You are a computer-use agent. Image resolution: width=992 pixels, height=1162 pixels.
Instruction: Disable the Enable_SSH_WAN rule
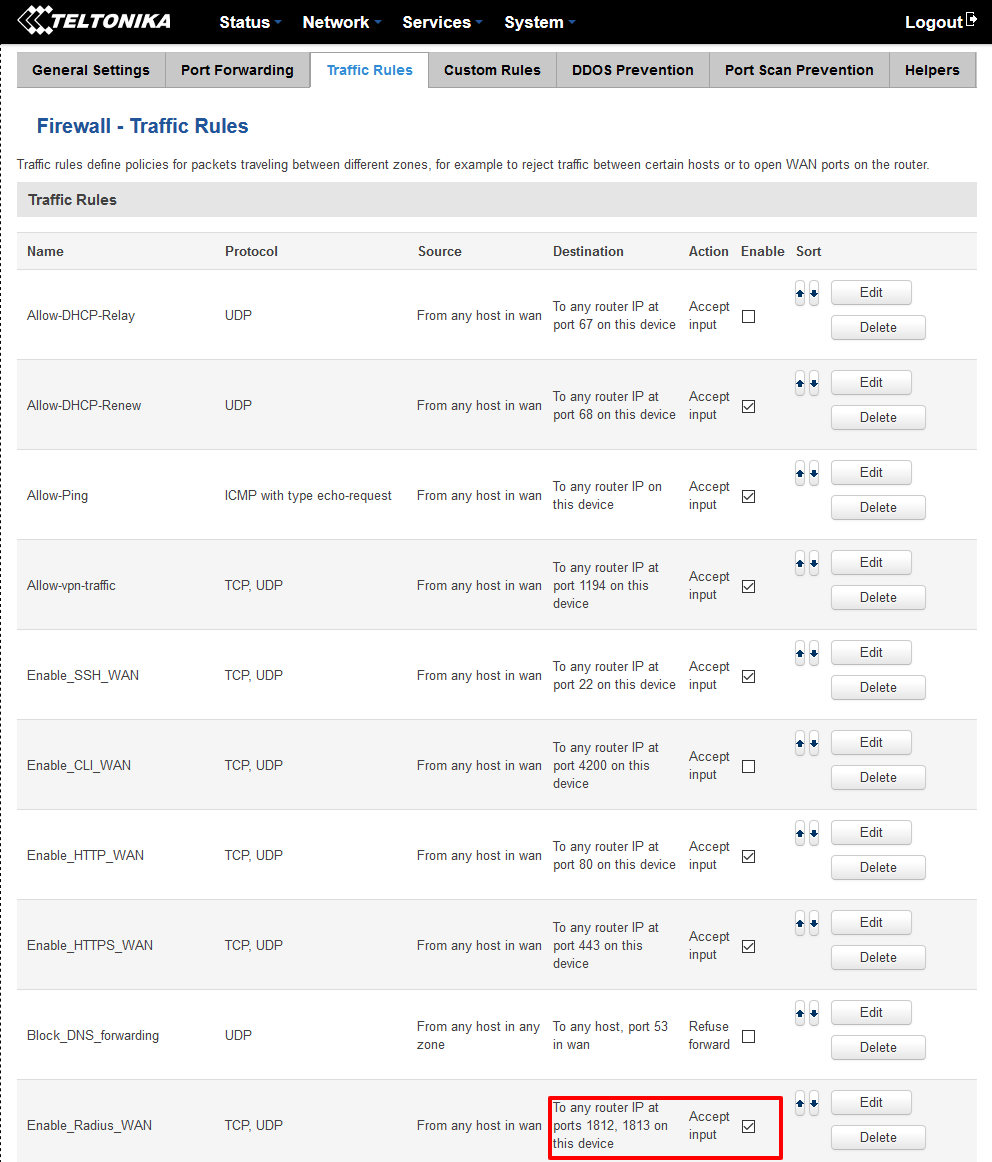click(748, 676)
